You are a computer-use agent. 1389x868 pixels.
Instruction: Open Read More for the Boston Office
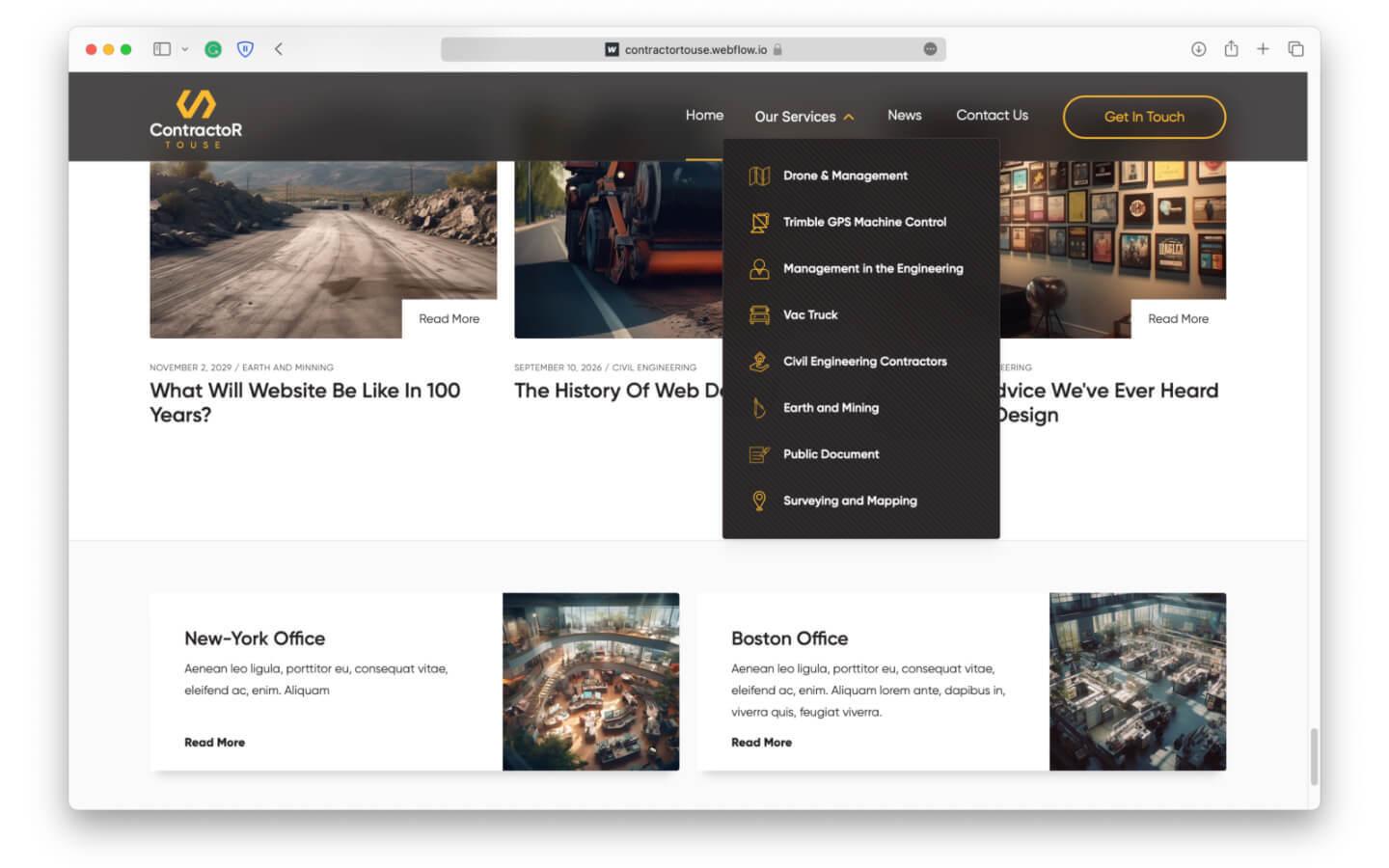click(761, 742)
